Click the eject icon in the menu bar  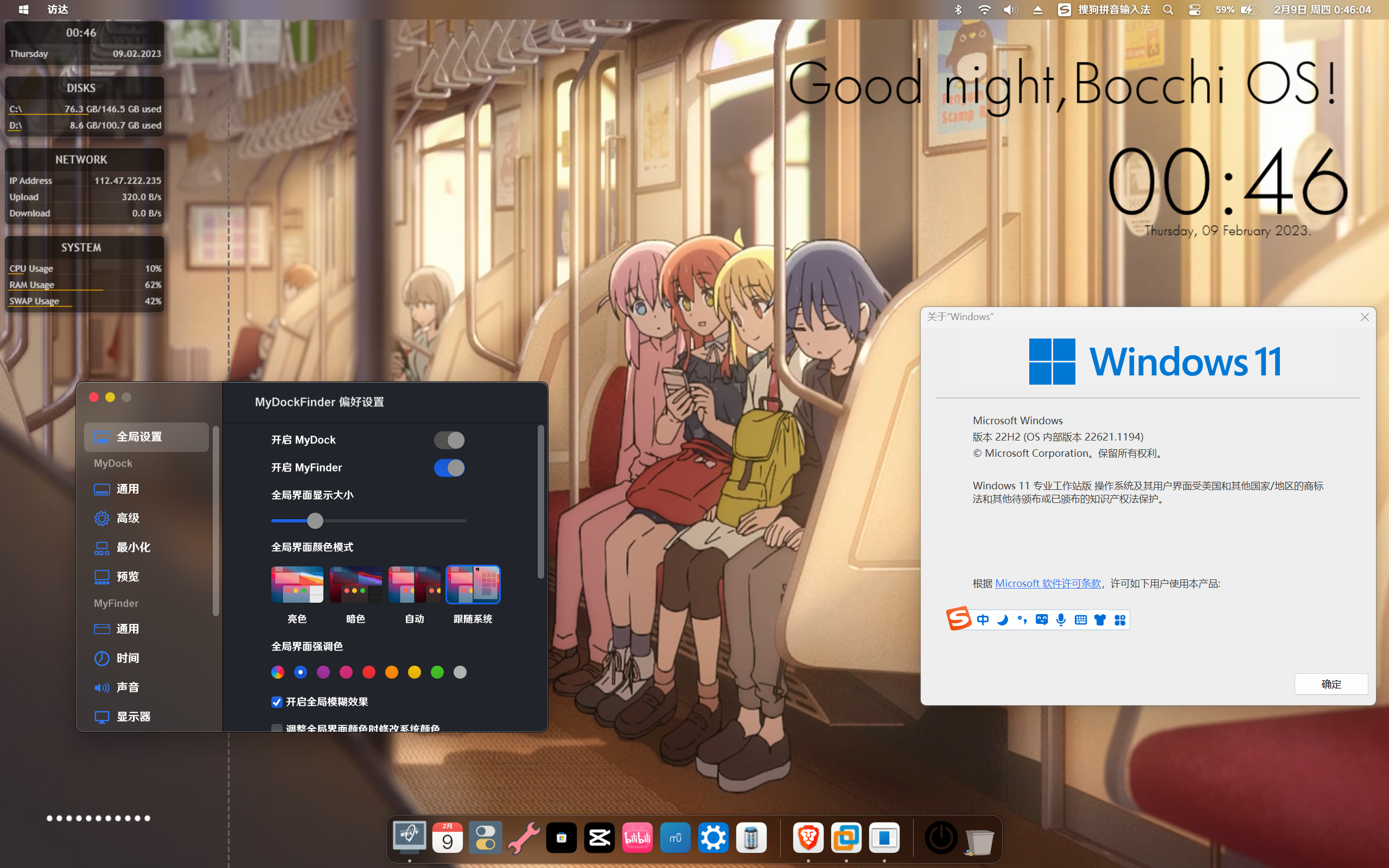[x=1038, y=10]
